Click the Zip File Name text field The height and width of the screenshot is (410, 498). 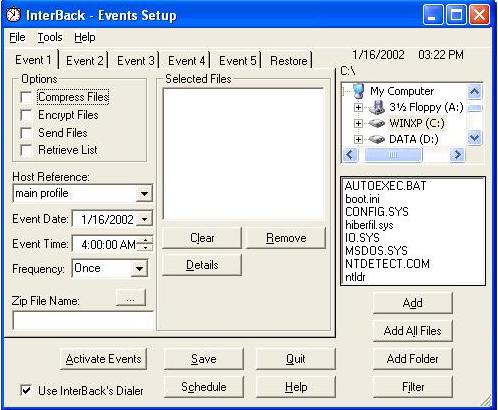(x=83, y=321)
